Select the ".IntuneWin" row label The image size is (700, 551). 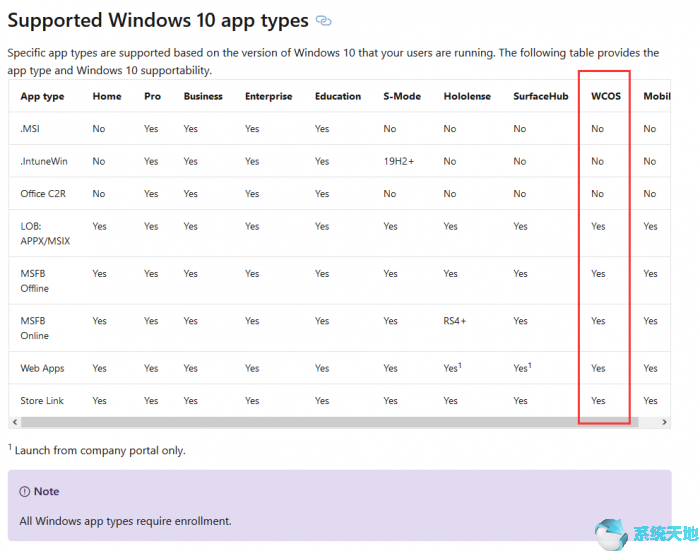coord(44,162)
